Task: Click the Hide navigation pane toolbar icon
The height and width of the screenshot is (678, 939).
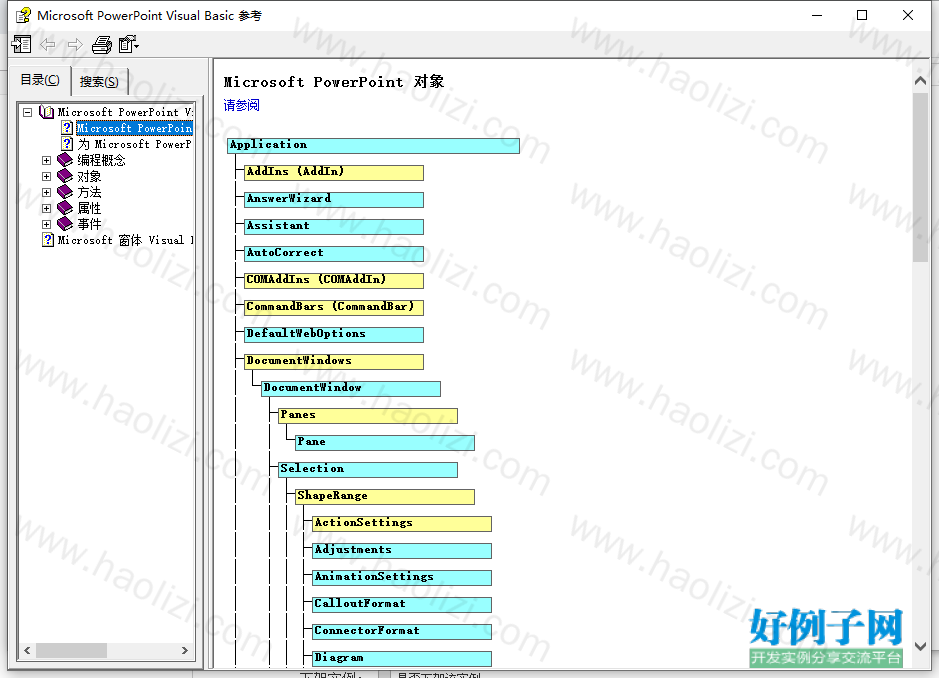Action: (x=22, y=44)
